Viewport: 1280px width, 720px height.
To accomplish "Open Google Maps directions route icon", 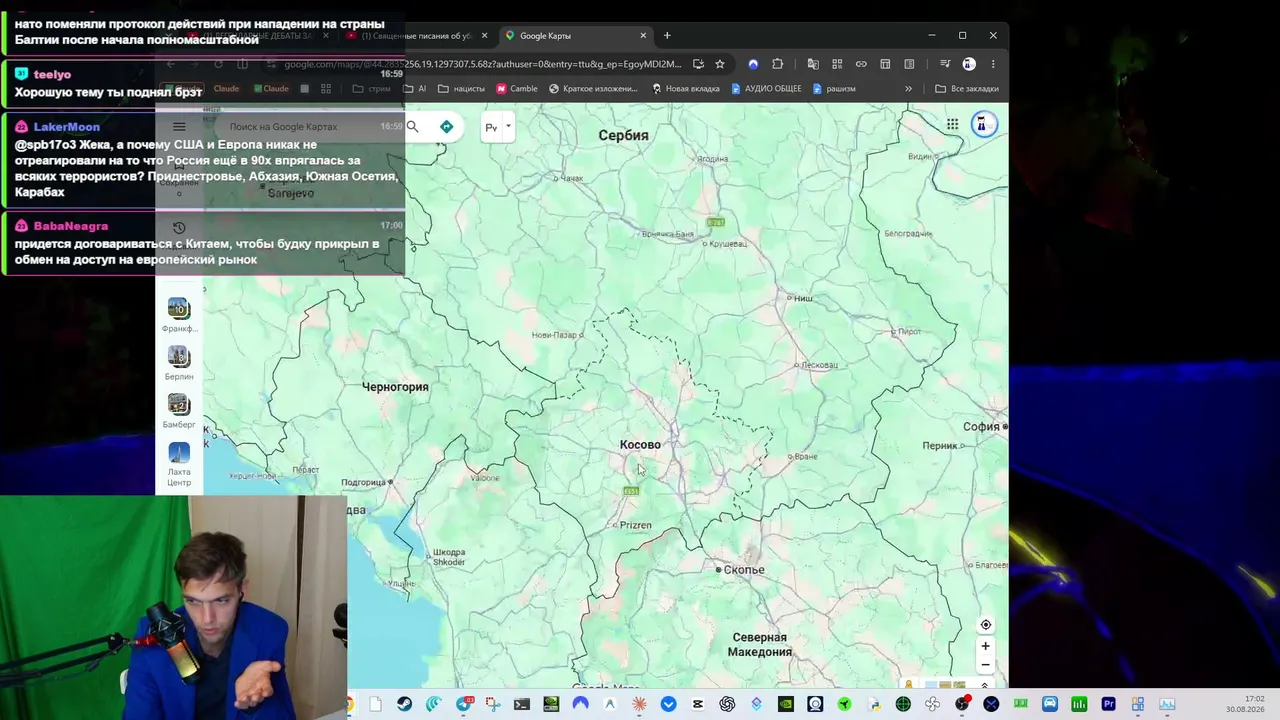I will pyautogui.click(x=447, y=127).
